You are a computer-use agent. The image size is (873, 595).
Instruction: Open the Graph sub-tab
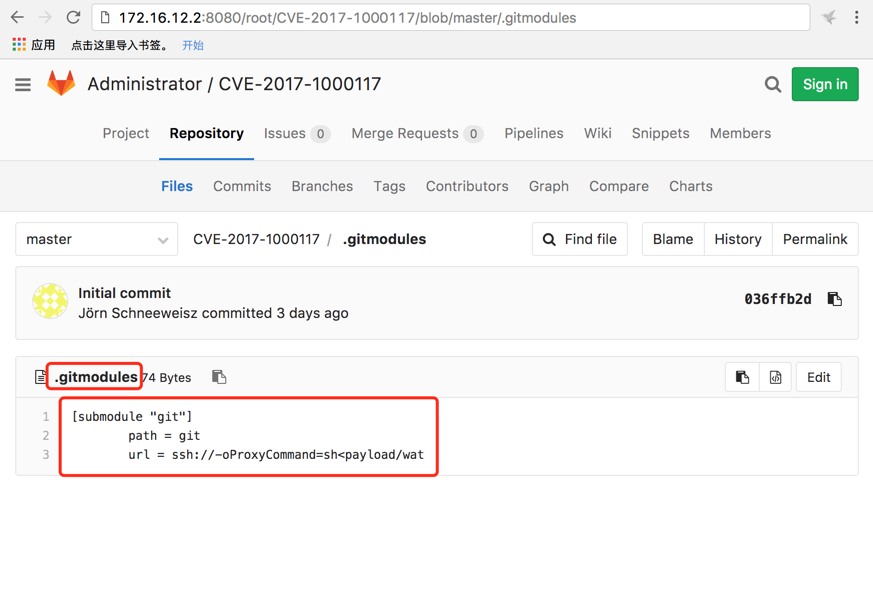[x=549, y=186]
